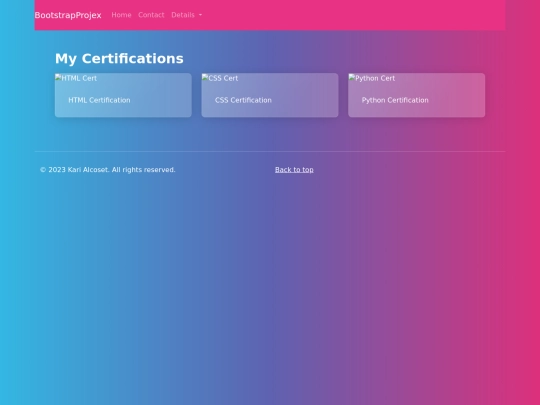Follow the Back to top link
The image size is (540, 405).
[x=294, y=170]
